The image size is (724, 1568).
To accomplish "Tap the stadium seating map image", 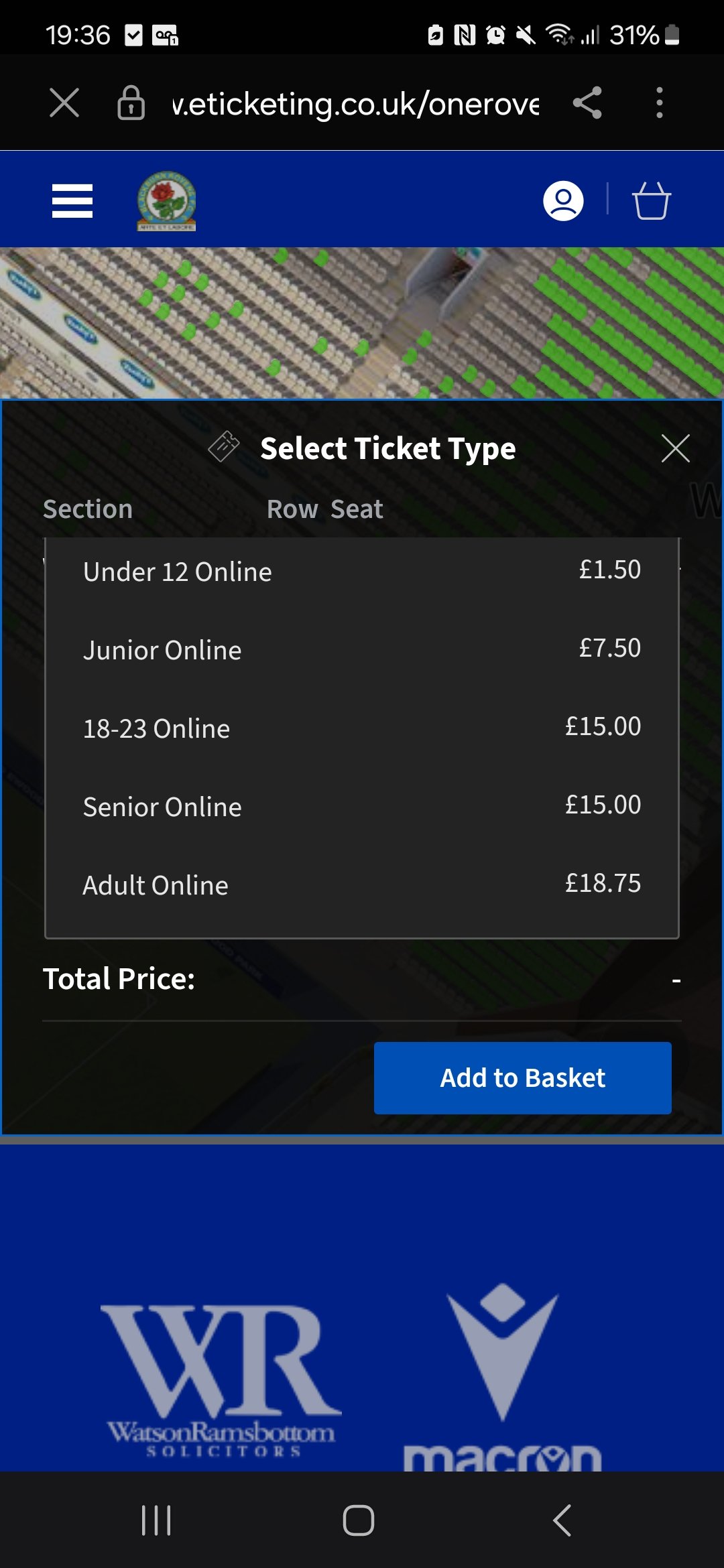I will click(362, 323).
